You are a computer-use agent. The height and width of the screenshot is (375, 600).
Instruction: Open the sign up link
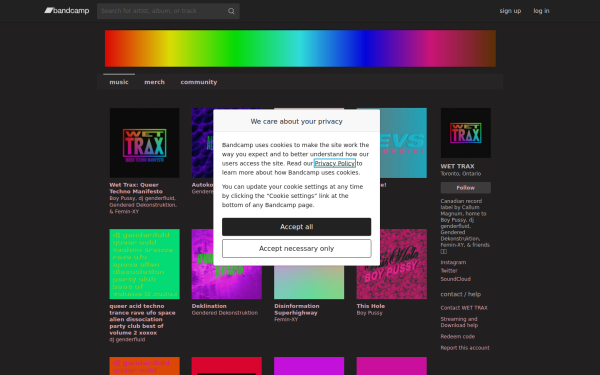click(x=510, y=11)
